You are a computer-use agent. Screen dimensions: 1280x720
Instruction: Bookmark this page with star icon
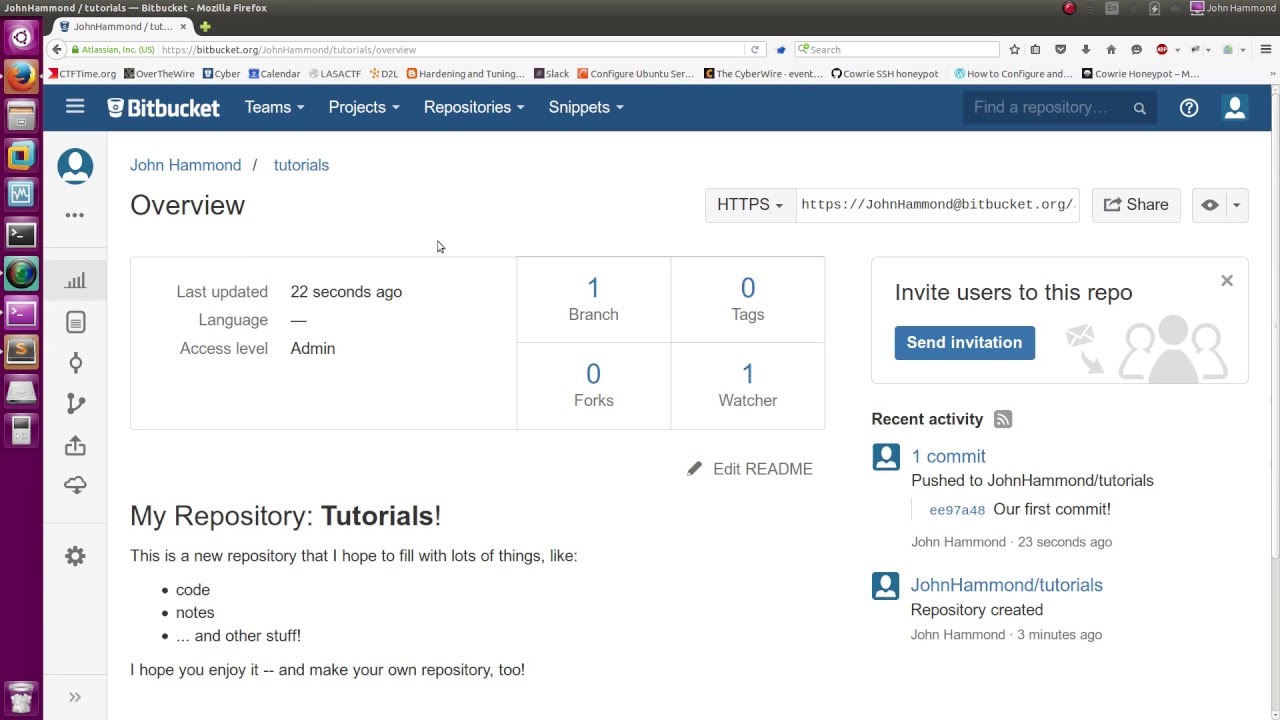[x=1014, y=49]
